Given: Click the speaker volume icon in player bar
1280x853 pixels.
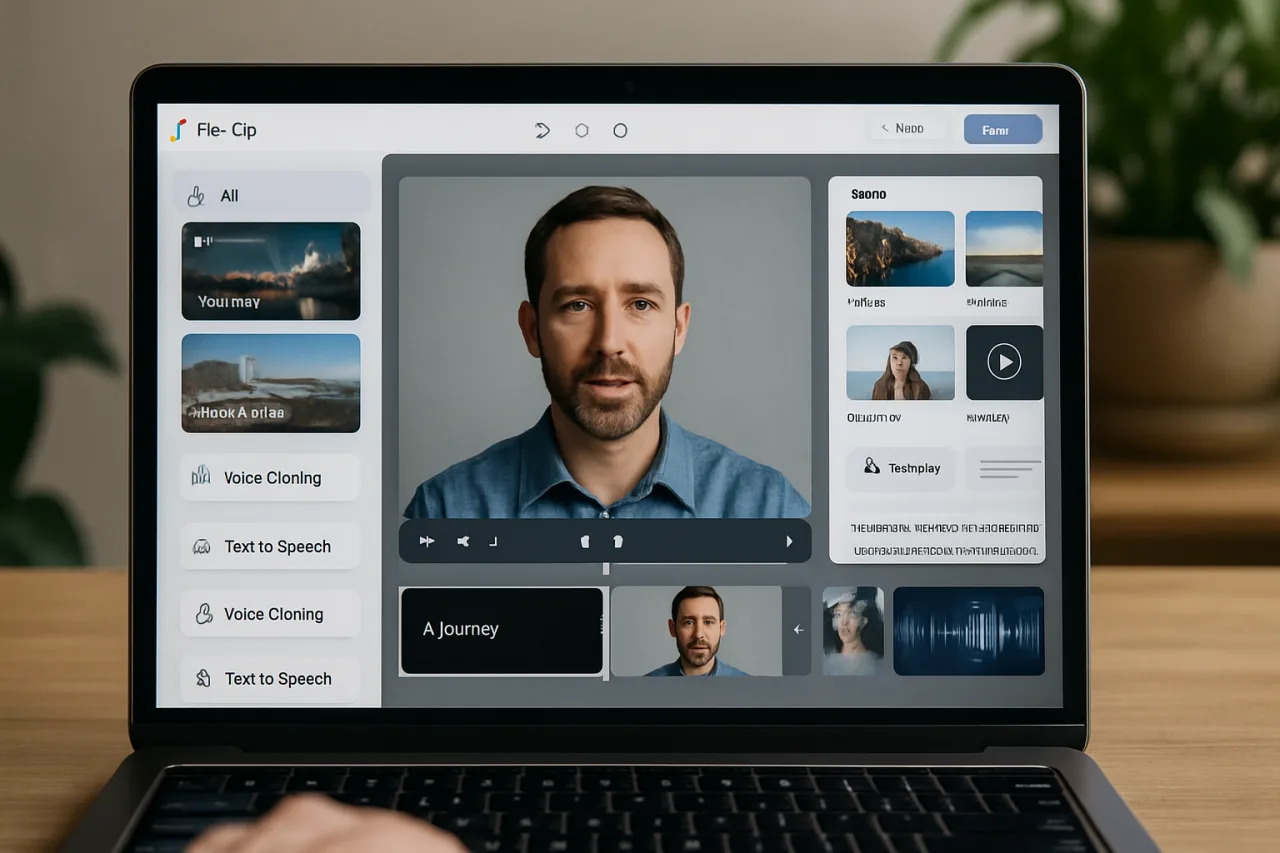Looking at the screenshot, I should [x=463, y=541].
